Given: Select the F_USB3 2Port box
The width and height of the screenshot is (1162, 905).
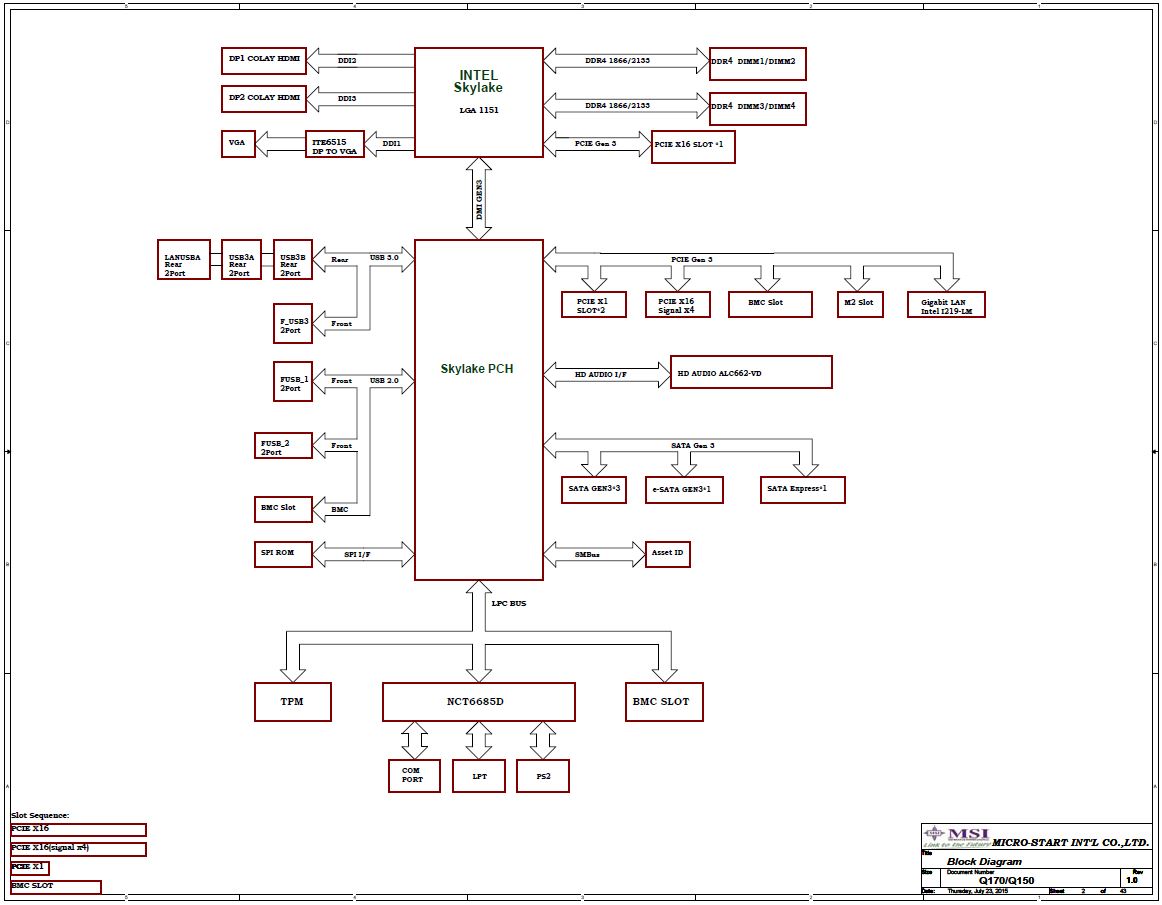Looking at the screenshot, I should tap(293, 323).
